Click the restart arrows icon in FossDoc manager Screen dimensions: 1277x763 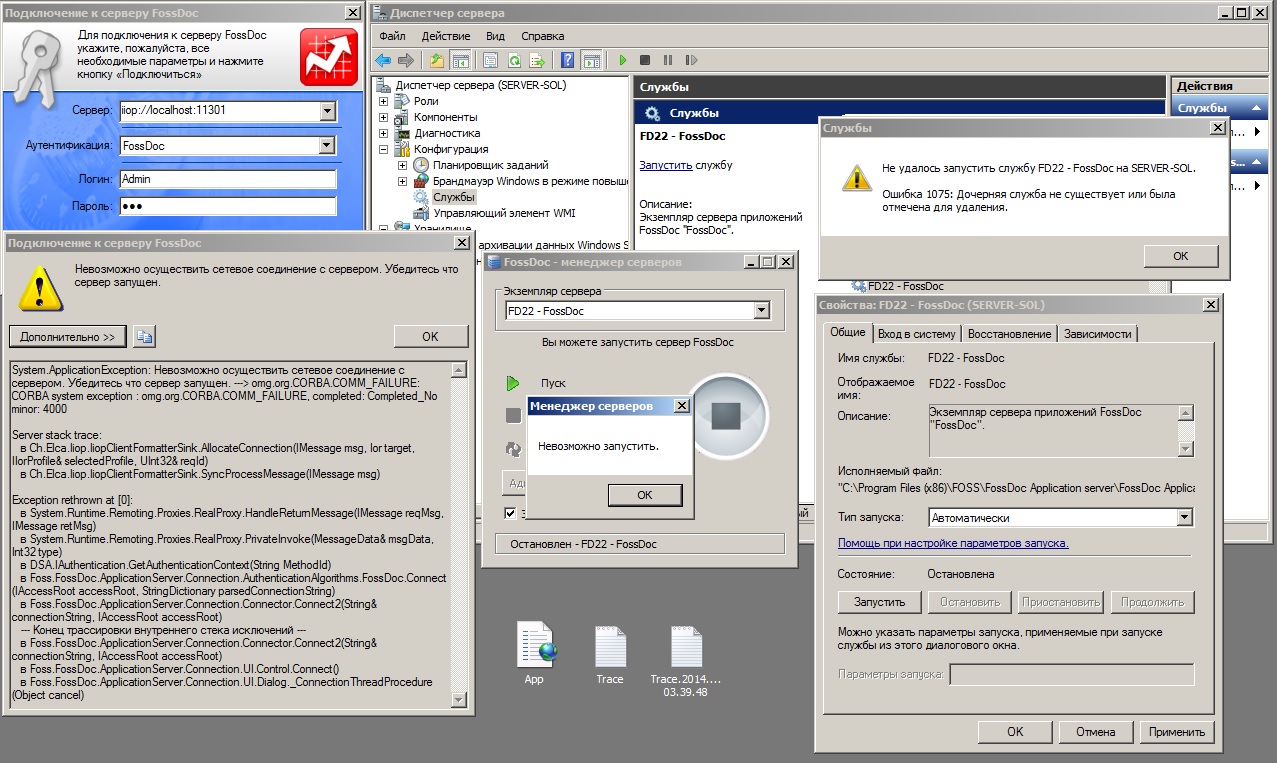(x=513, y=449)
